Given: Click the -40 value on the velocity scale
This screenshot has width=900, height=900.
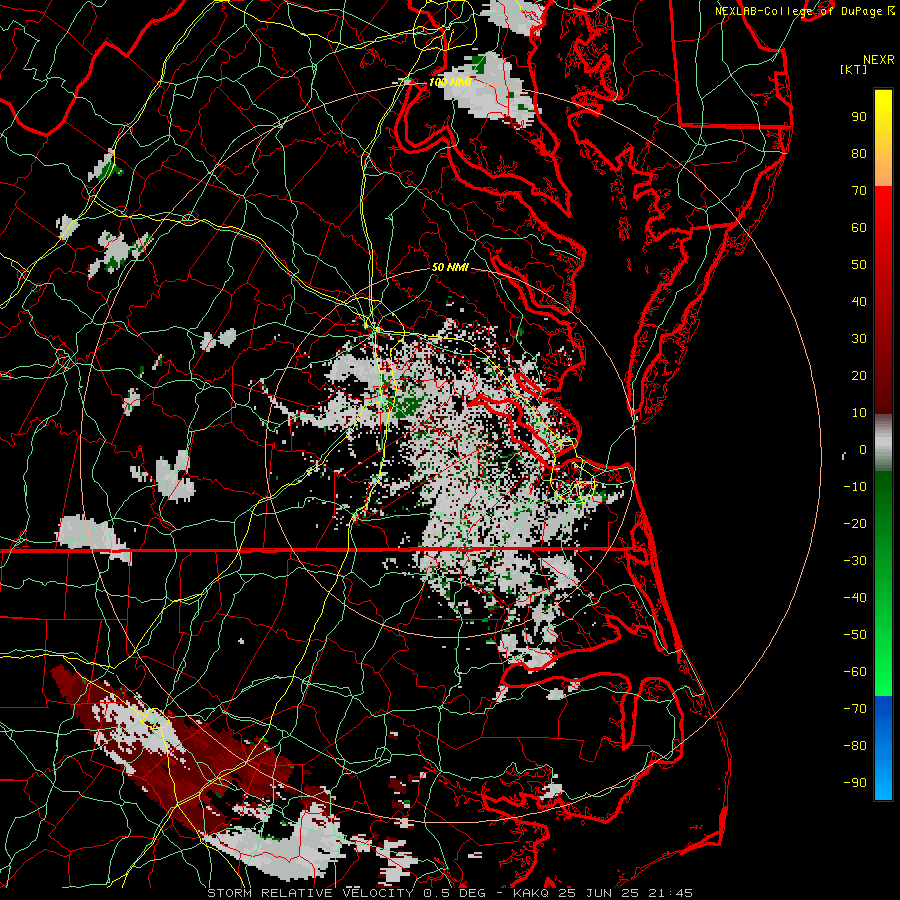Looking at the screenshot, I should pos(855,598).
